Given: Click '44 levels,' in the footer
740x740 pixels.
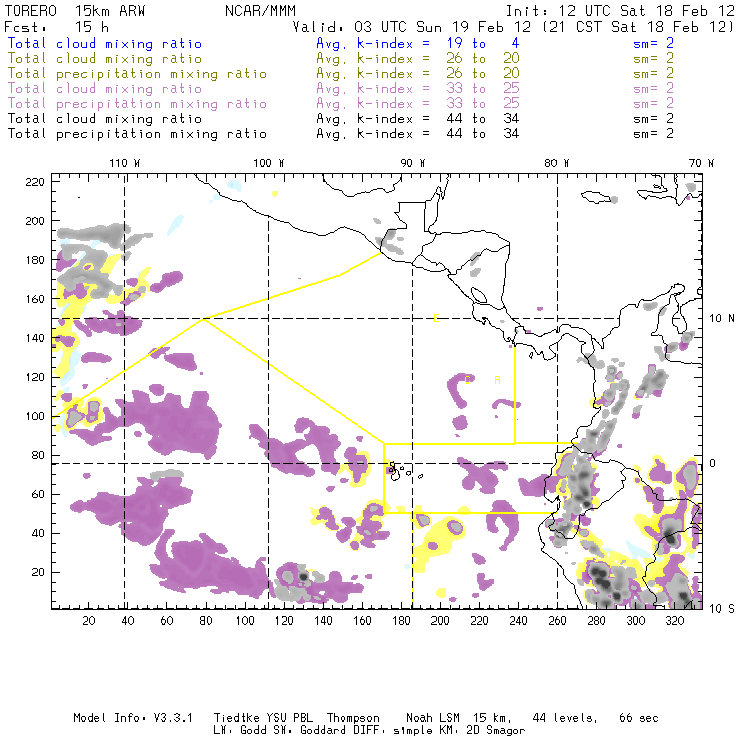Looking at the screenshot, I should coord(565,718).
